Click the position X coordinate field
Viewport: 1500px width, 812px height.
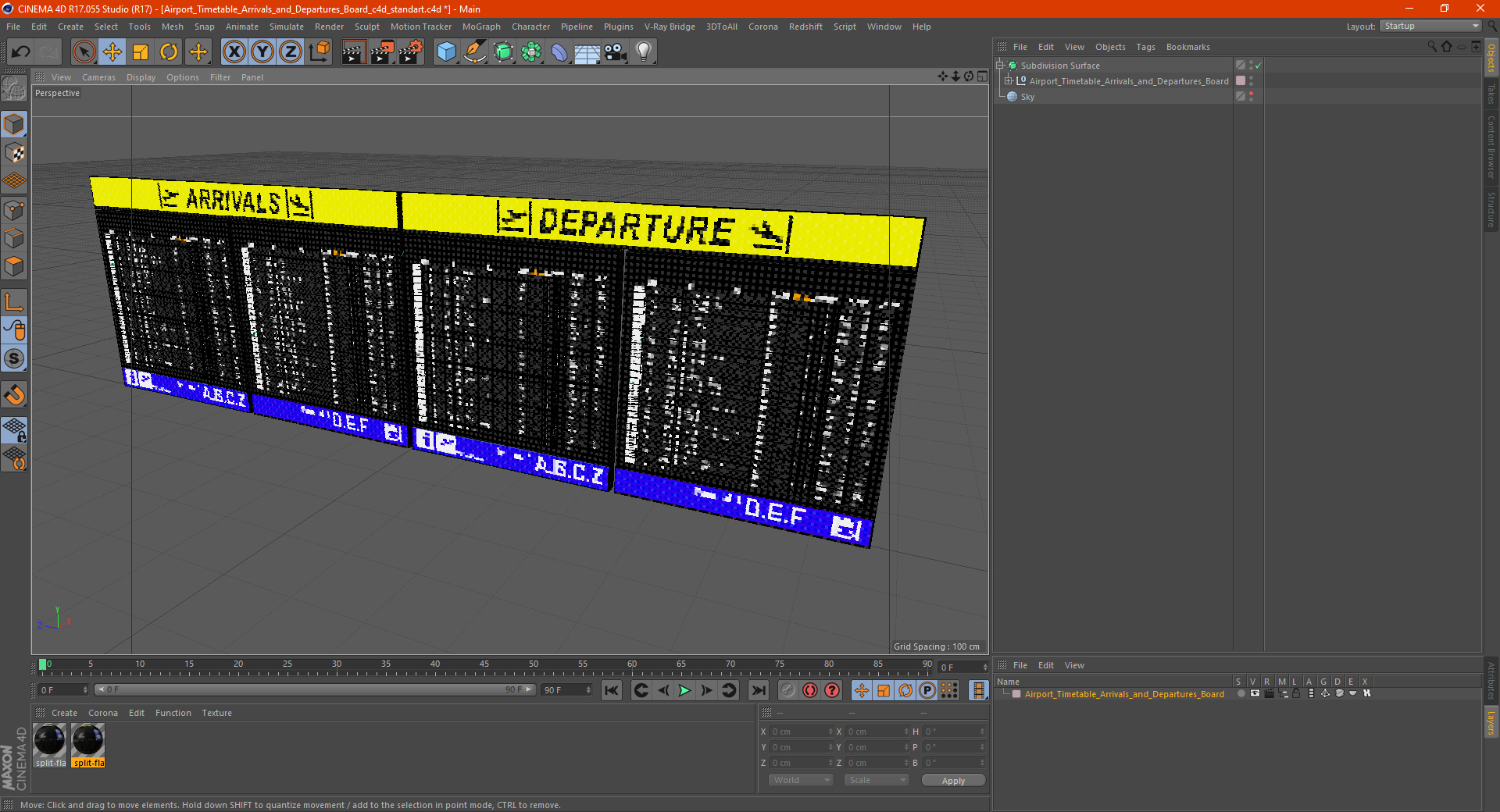802,732
